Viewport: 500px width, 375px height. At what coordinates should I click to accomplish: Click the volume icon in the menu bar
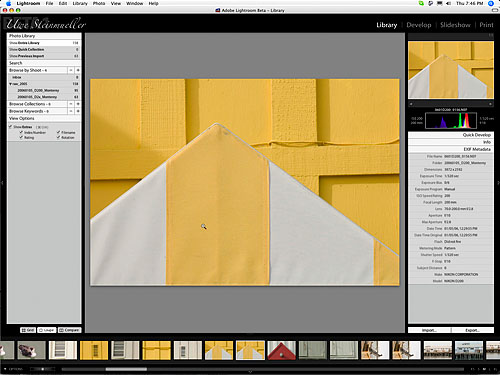(x=448, y=3)
